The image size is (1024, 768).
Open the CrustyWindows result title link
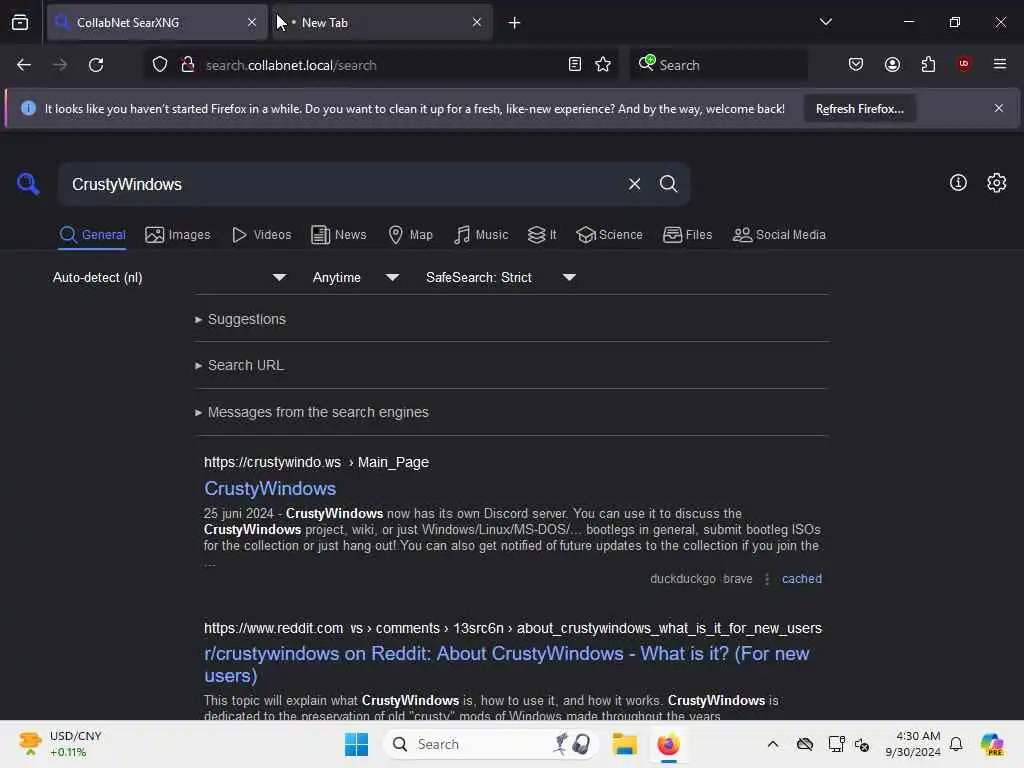[x=270, y=488]
